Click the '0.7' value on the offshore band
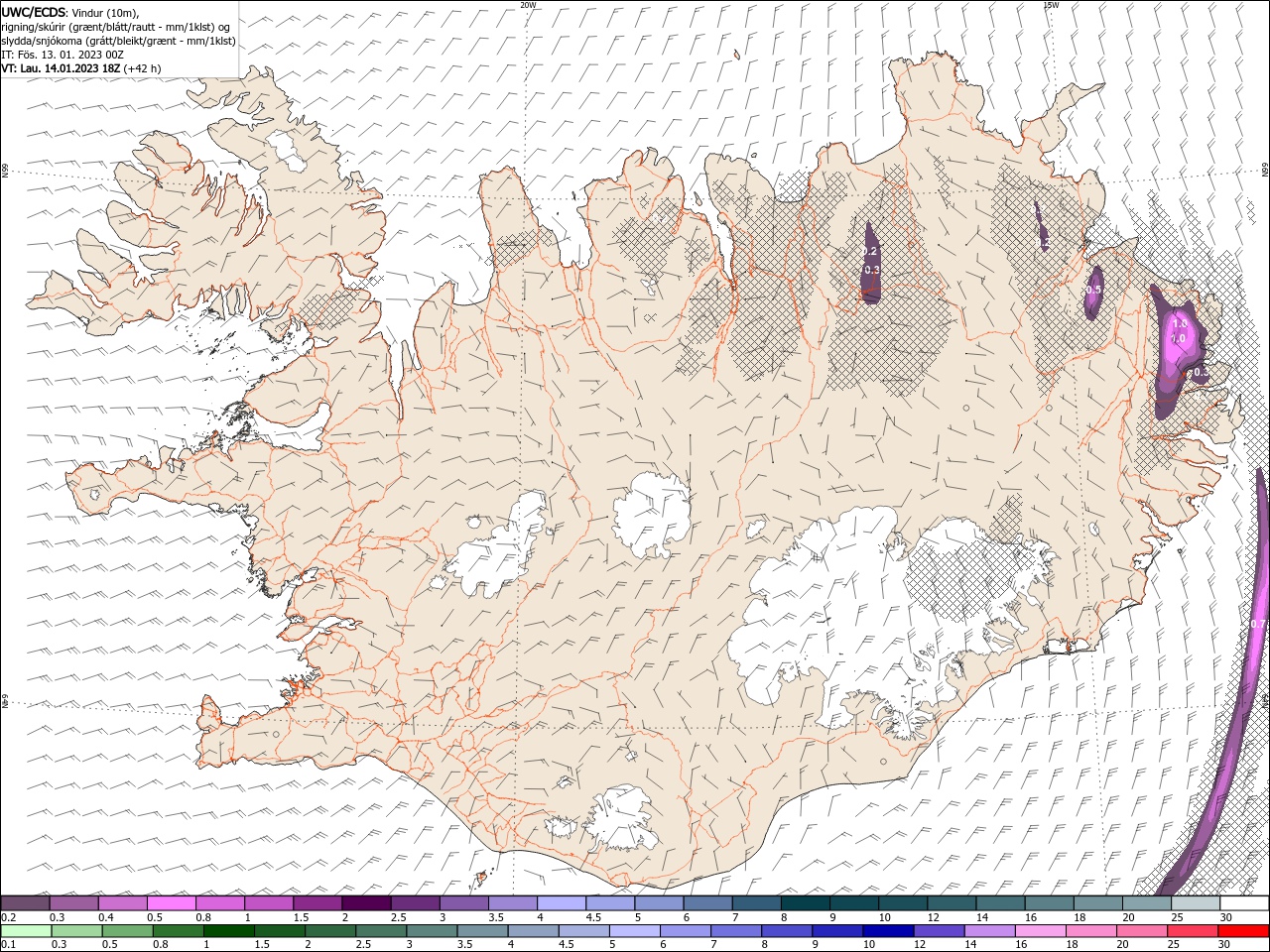 tap(1258, 624)
